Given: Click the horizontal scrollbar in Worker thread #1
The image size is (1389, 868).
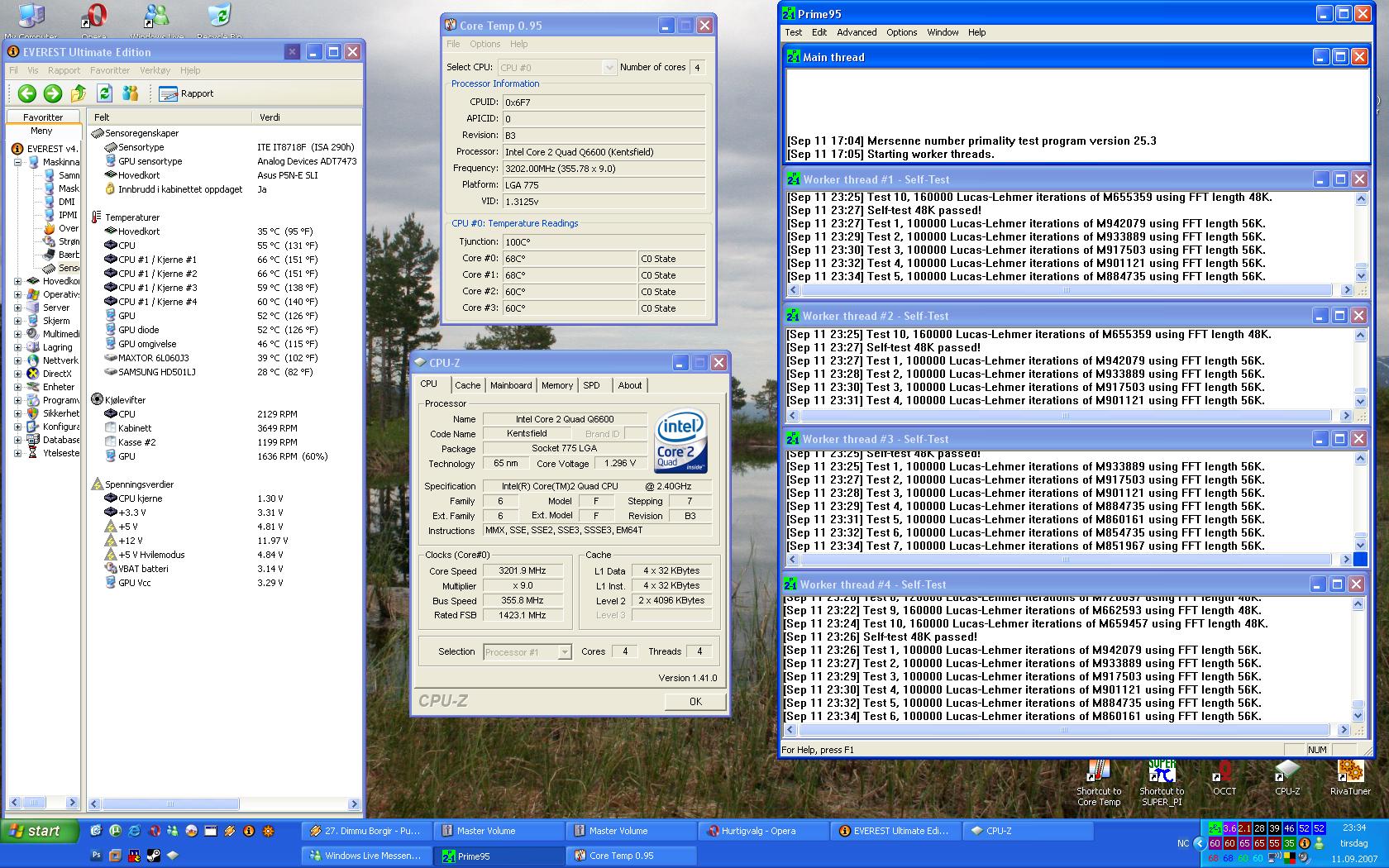Looking at the screenshot, I should 1067,290.
